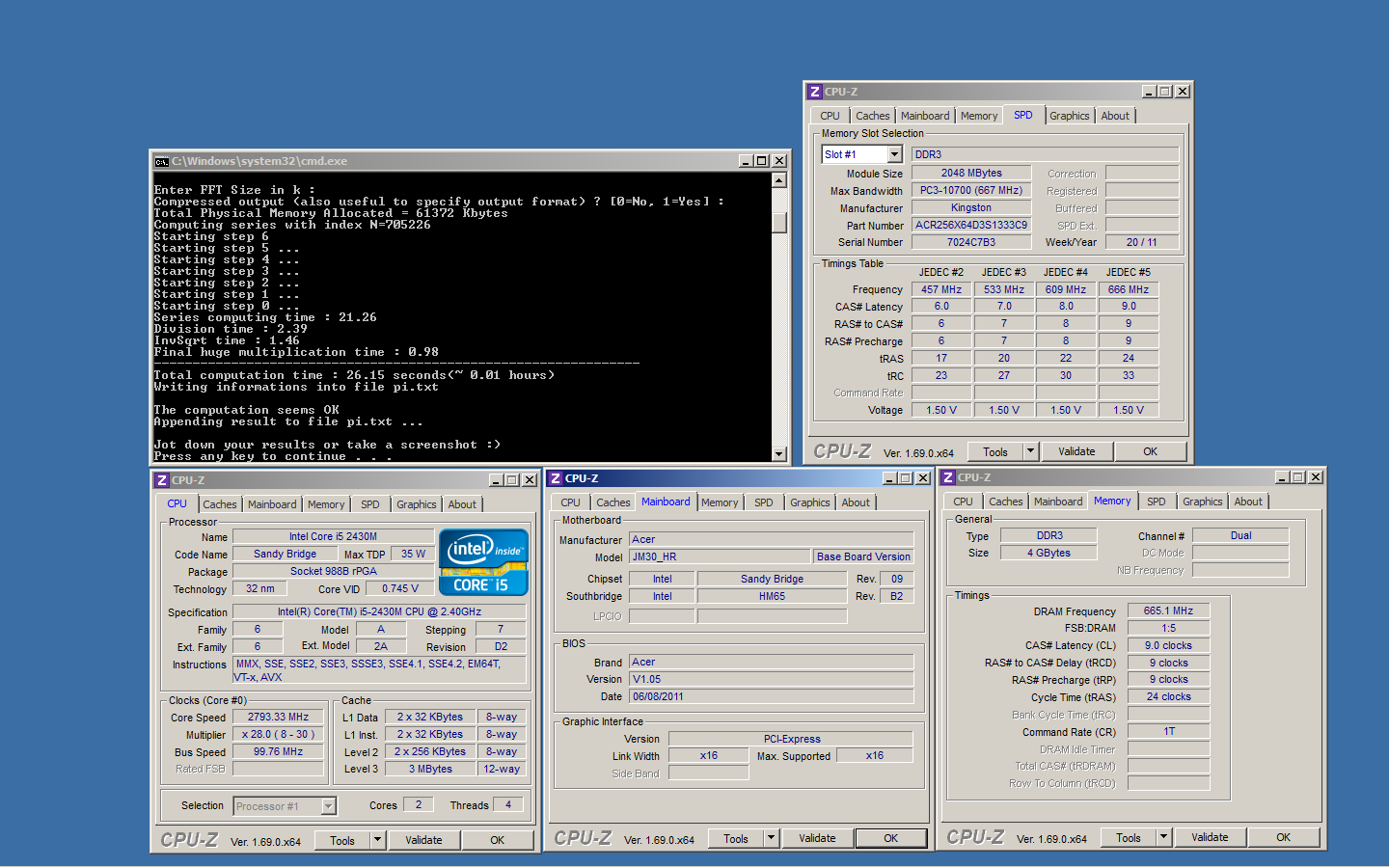Click Validate button in Memory window
1389x868 pixels.
1210,837
